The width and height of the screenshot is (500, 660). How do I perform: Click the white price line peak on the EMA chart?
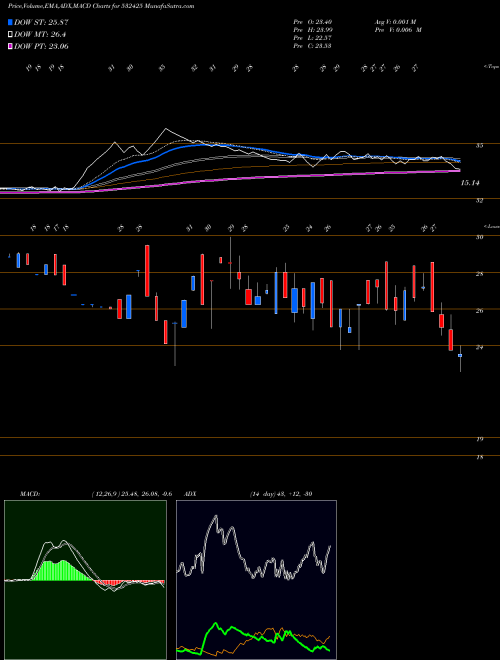coord(166,129)
